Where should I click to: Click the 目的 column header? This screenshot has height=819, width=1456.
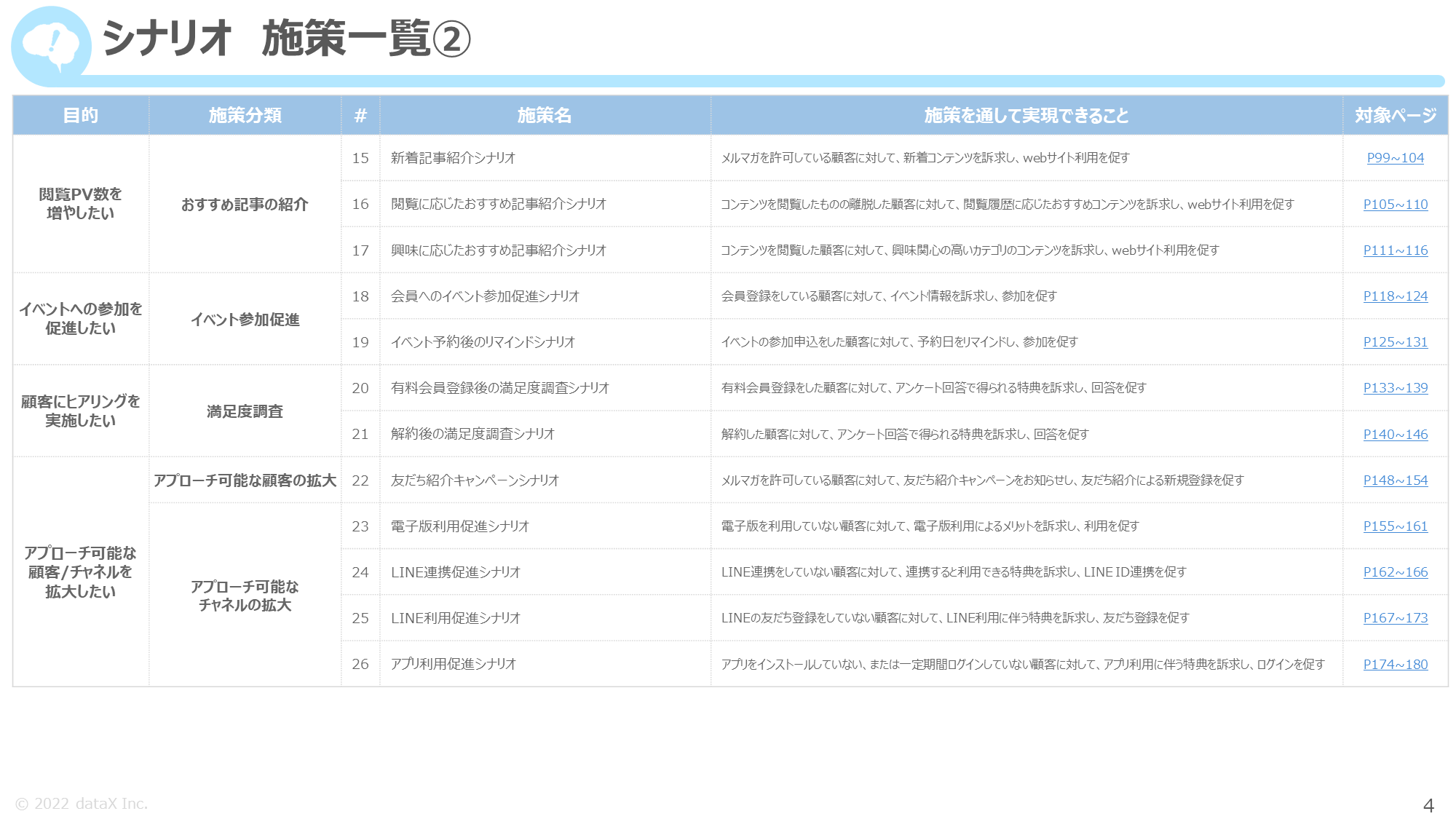(81, 115)
